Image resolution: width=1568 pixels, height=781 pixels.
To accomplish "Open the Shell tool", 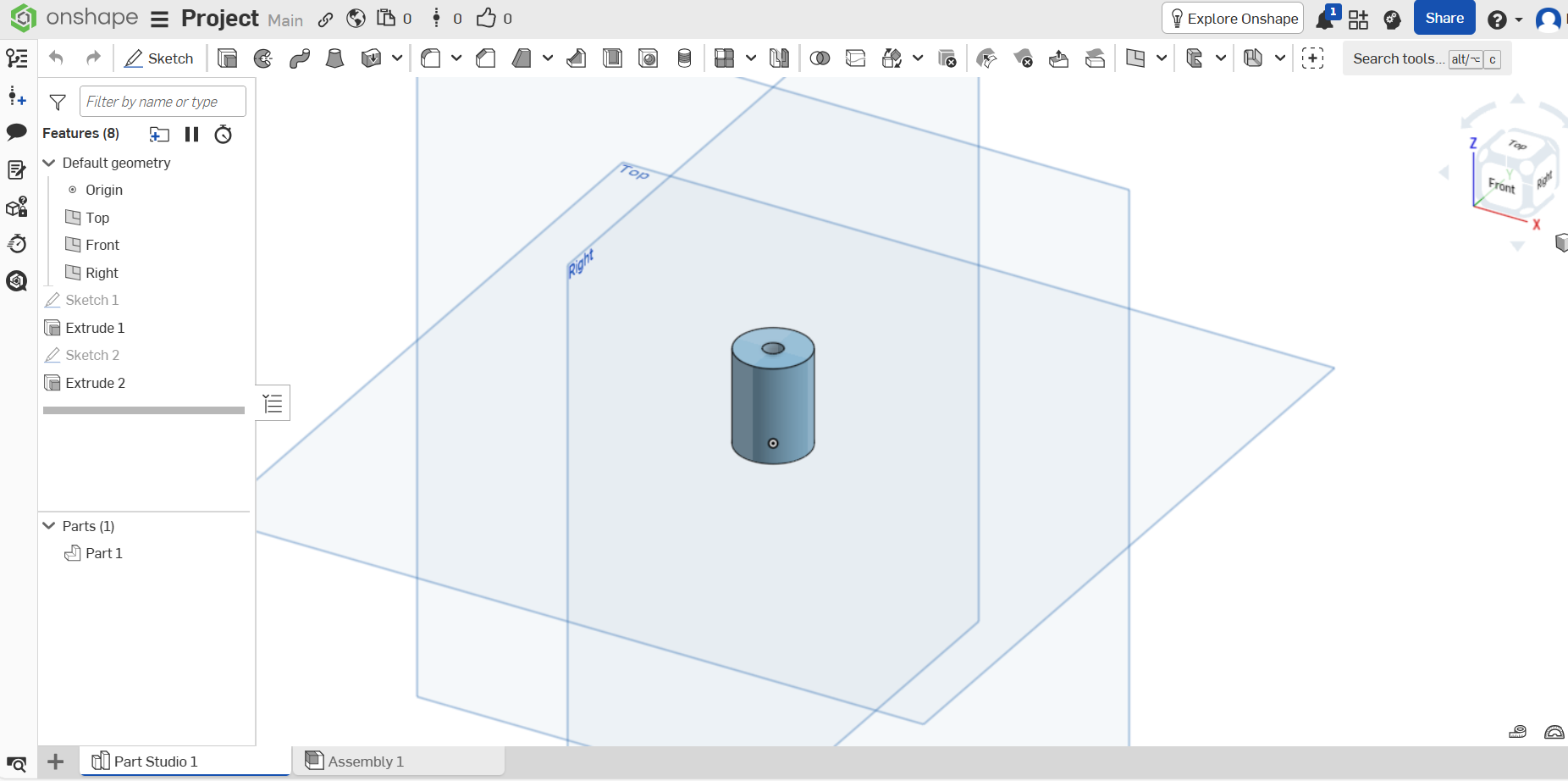I will [x=612, y=58].
